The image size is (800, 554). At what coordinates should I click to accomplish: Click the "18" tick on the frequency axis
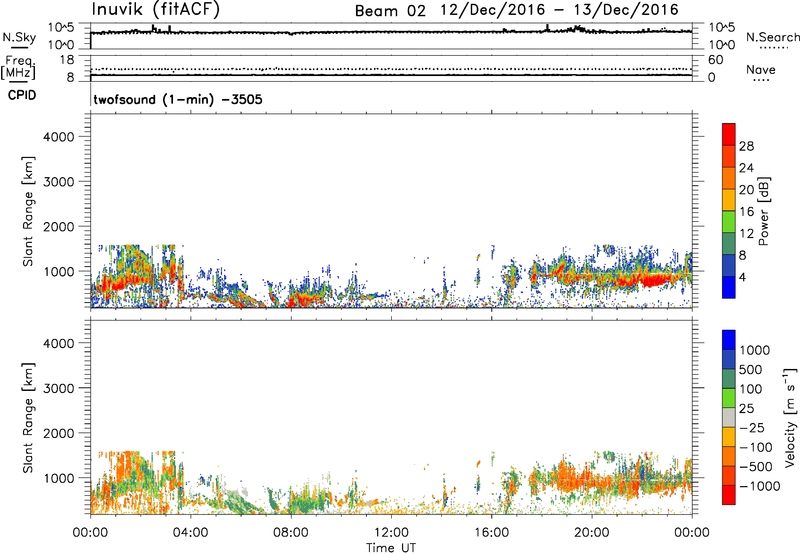[x=67, y=60]
